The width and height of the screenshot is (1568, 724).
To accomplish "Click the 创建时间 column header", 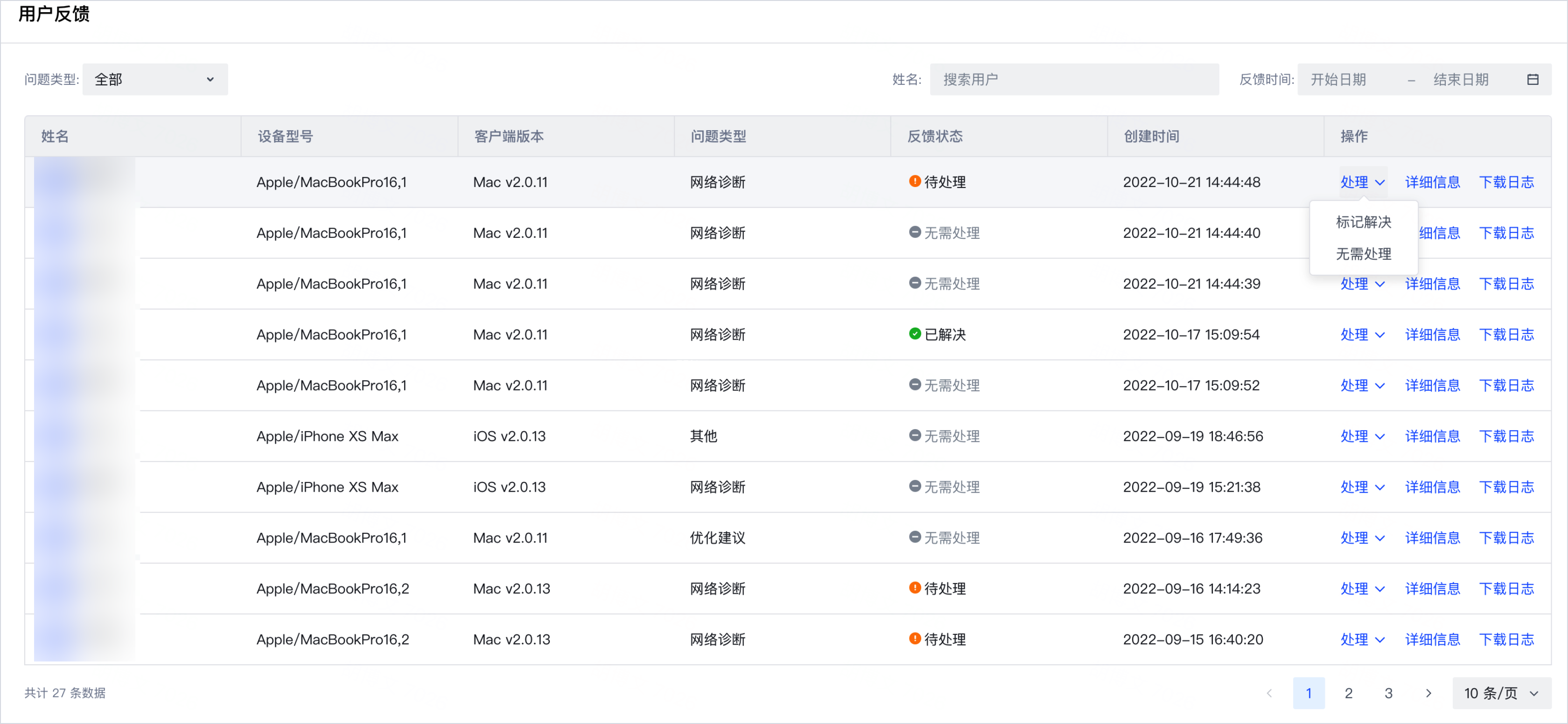I will 1152,136.
